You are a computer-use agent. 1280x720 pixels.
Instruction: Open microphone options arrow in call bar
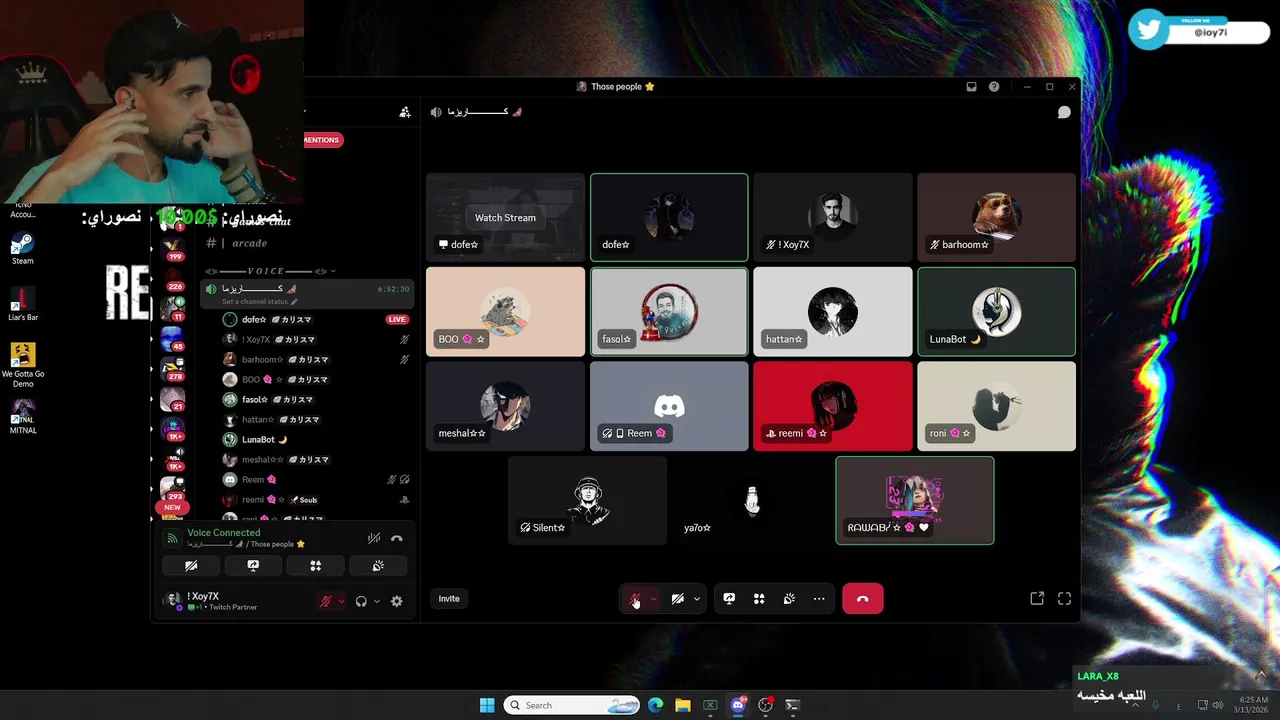[x=654, y=599]
